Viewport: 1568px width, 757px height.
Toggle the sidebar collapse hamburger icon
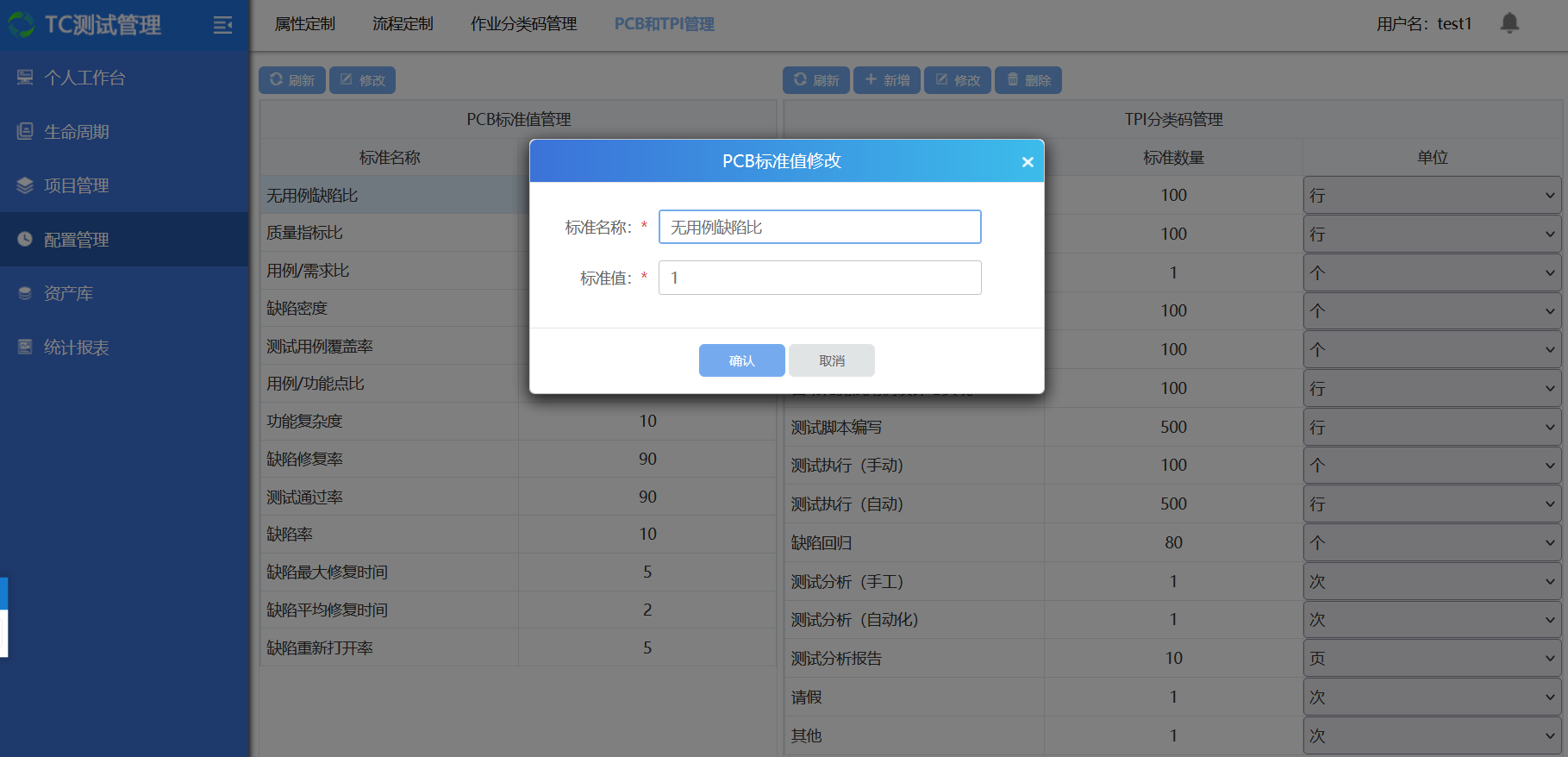pos(222,25)
